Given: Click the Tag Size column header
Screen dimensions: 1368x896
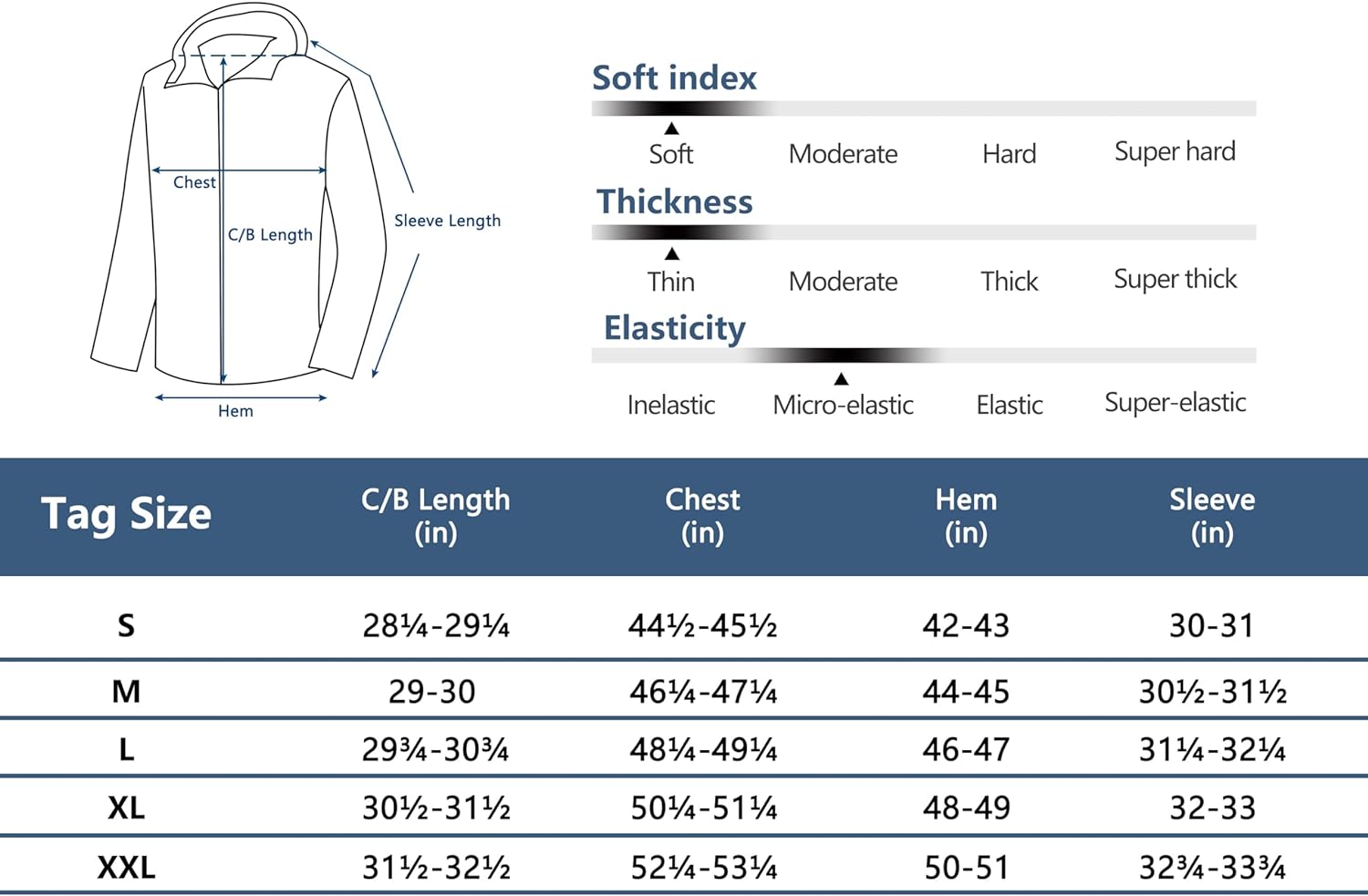Looking at the screenshot, I should click(x=127, y=514).
